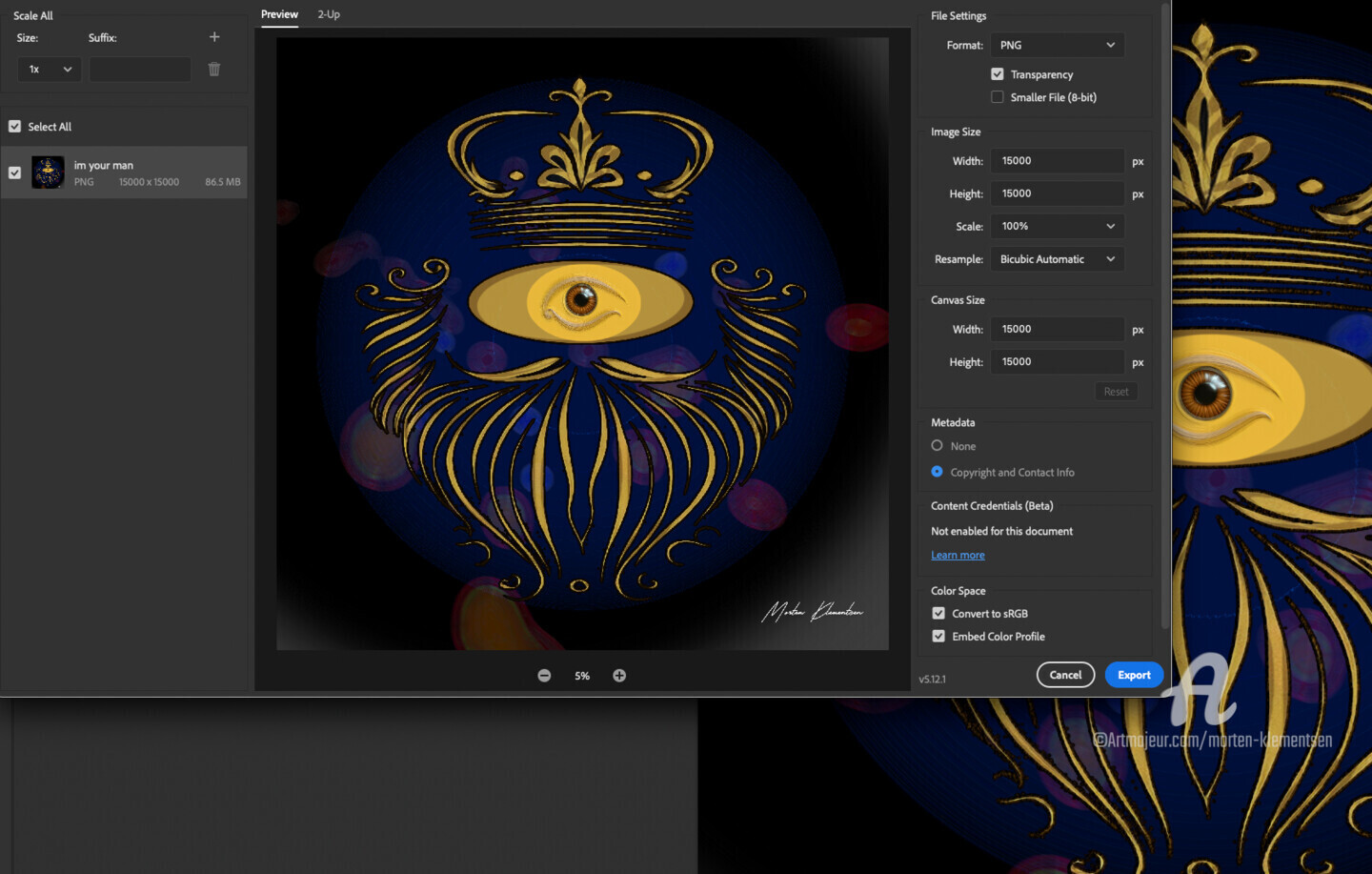Open the 1x size dropdown
Viewport: 1372px width, 874px height.
tap(50, 69)
